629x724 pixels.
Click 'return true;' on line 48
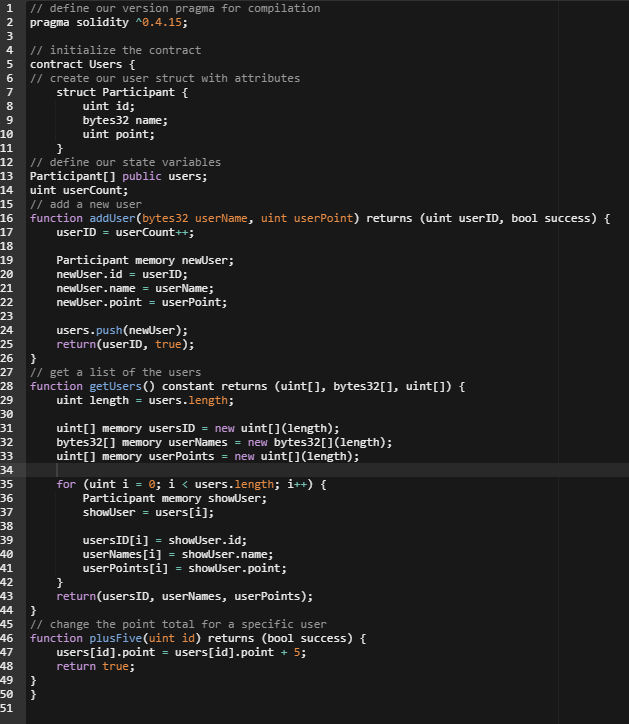tap(96, 666)
